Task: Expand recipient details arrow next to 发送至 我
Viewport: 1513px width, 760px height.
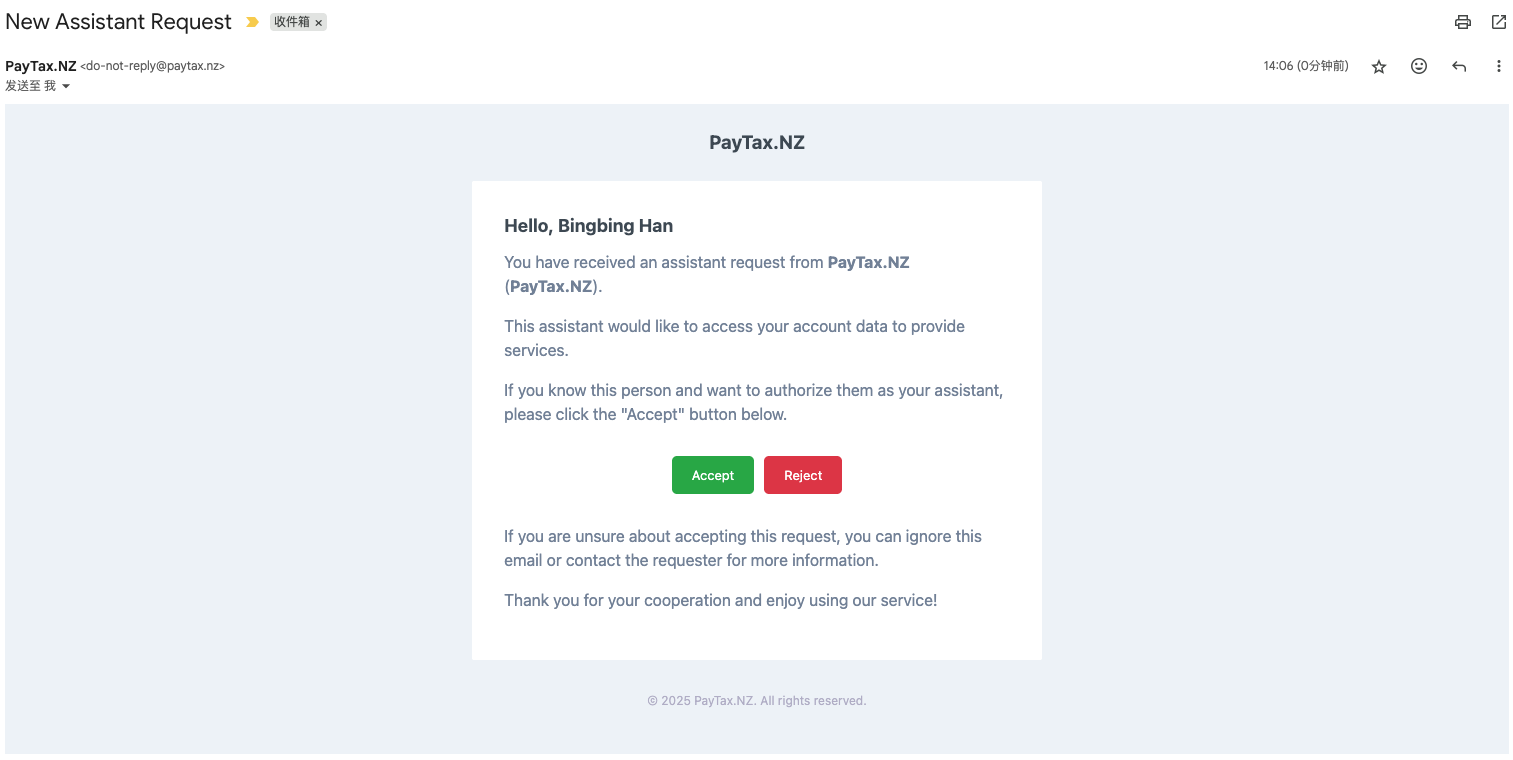Action: [x=66, y=86]
